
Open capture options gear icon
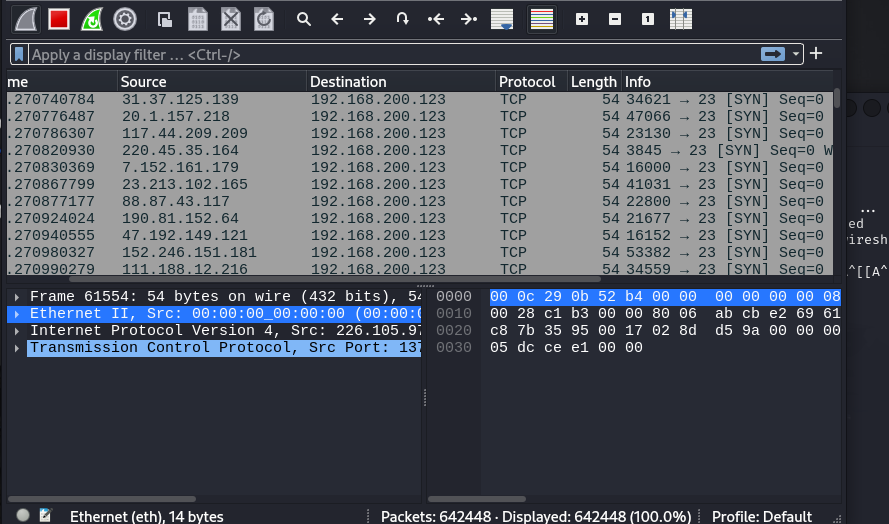(124, 18)
